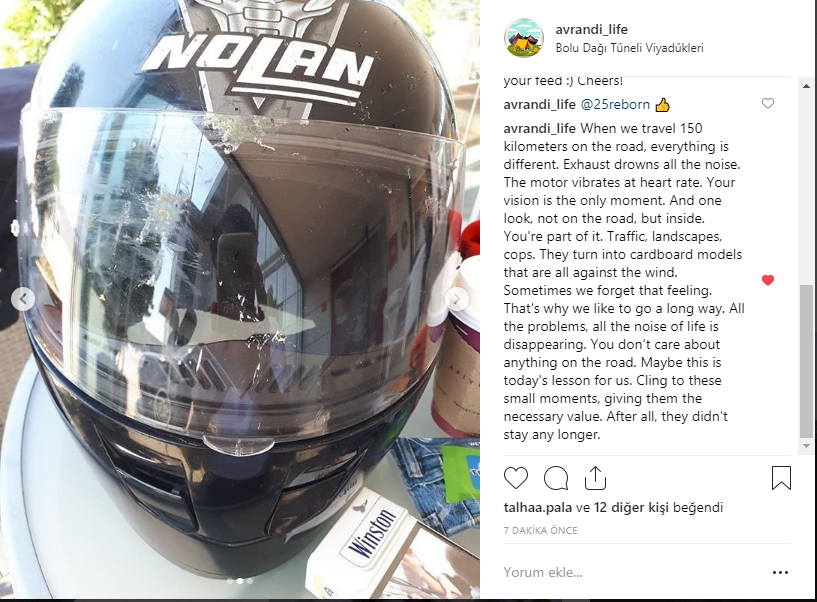
Task: Click the comments scrollbar thumb
Action: pyautogui.click(x=806, y=361)
